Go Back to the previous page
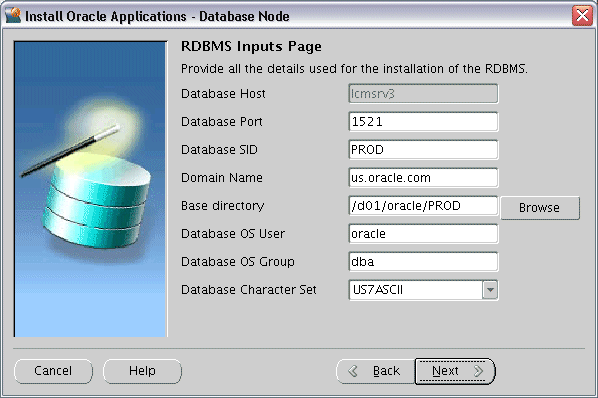Screen dimensions: 598x398 pyautogui.click(x=375, y=371)
